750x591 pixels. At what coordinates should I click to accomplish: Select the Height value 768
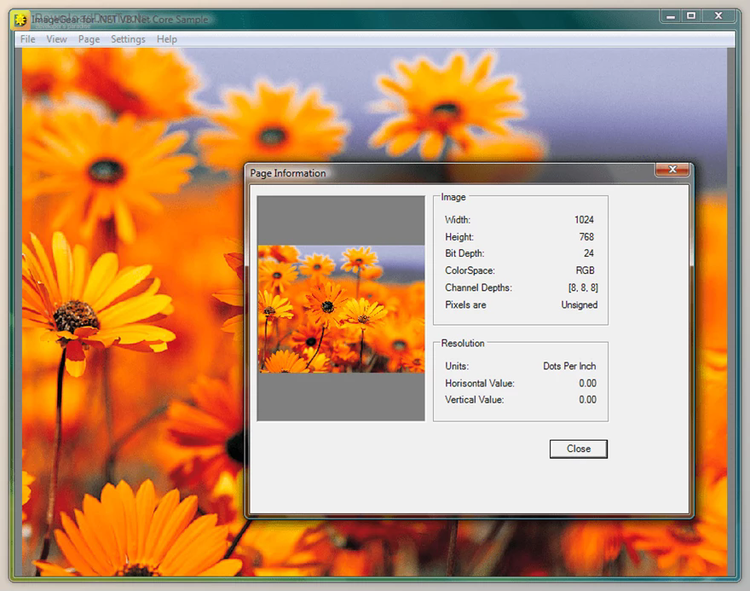click(586, 237)
